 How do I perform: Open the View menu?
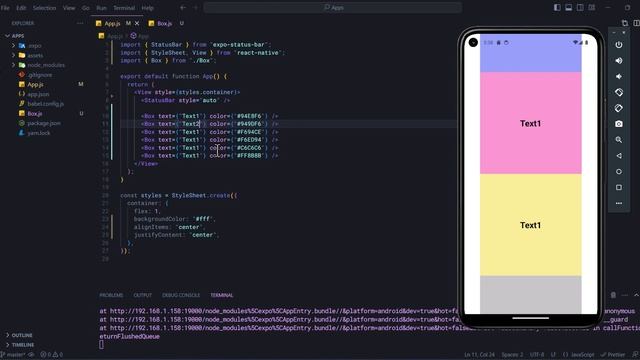[x=69, y=8]
